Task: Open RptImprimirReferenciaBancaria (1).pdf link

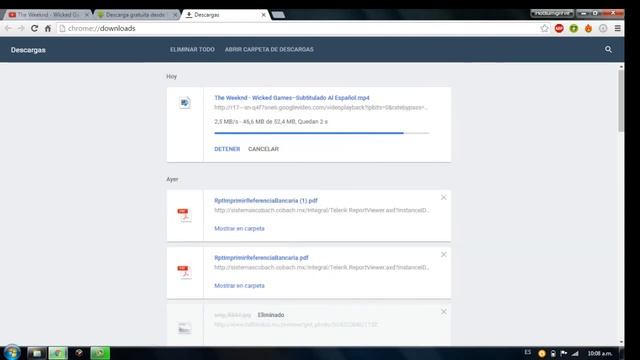Action: tap(266, 201)
